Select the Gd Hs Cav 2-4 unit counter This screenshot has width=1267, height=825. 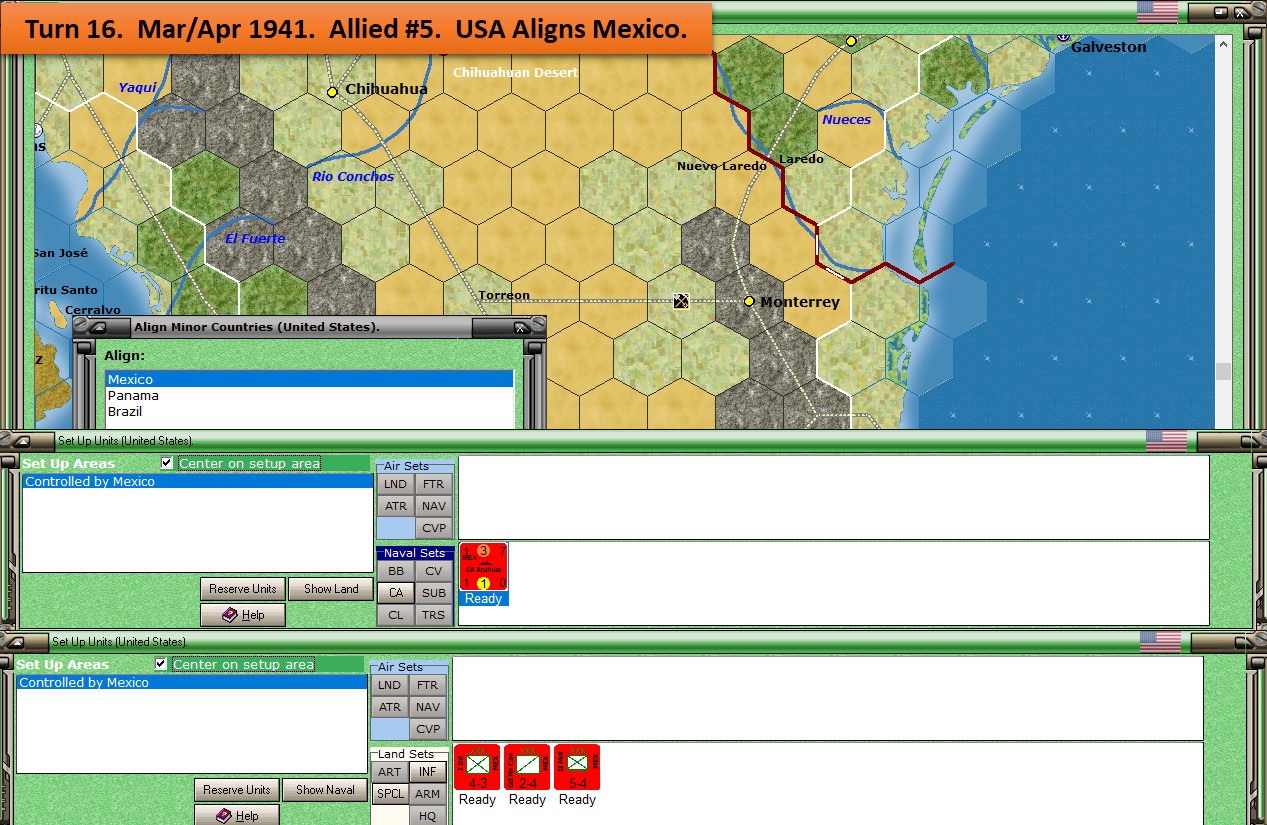point(527,768)
